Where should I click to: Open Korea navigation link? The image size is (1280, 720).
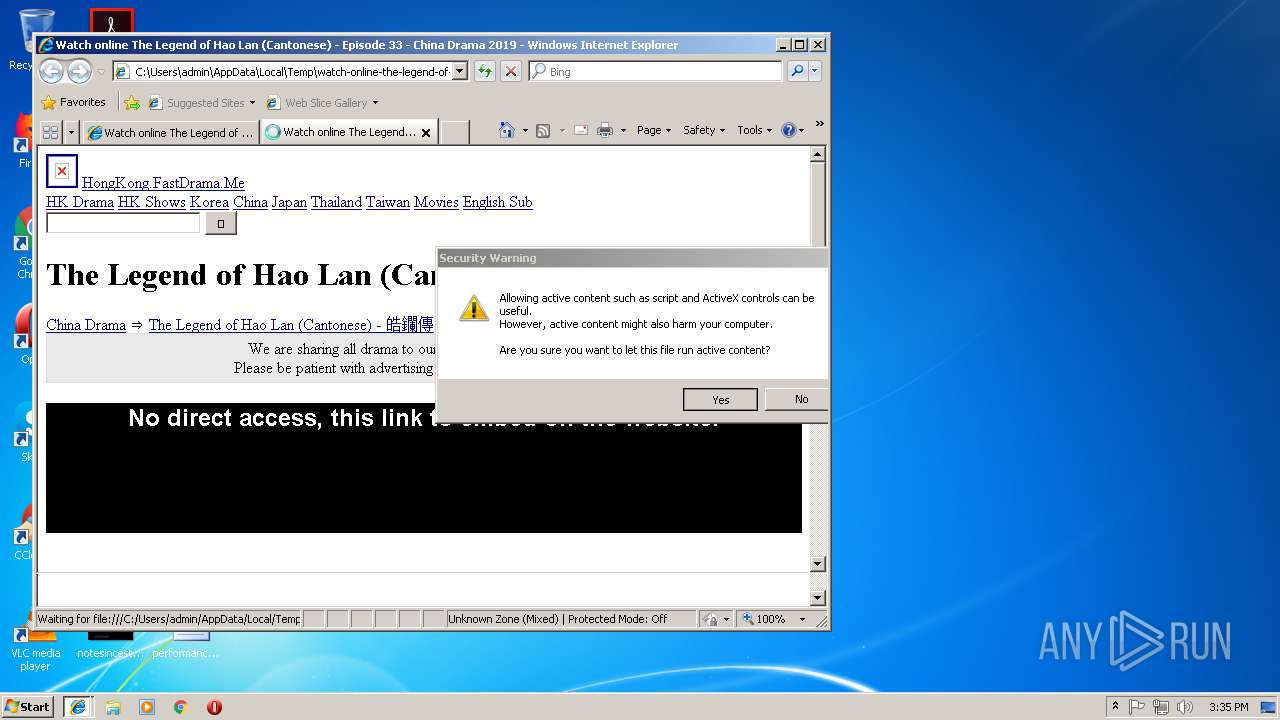tap(209, 202)
